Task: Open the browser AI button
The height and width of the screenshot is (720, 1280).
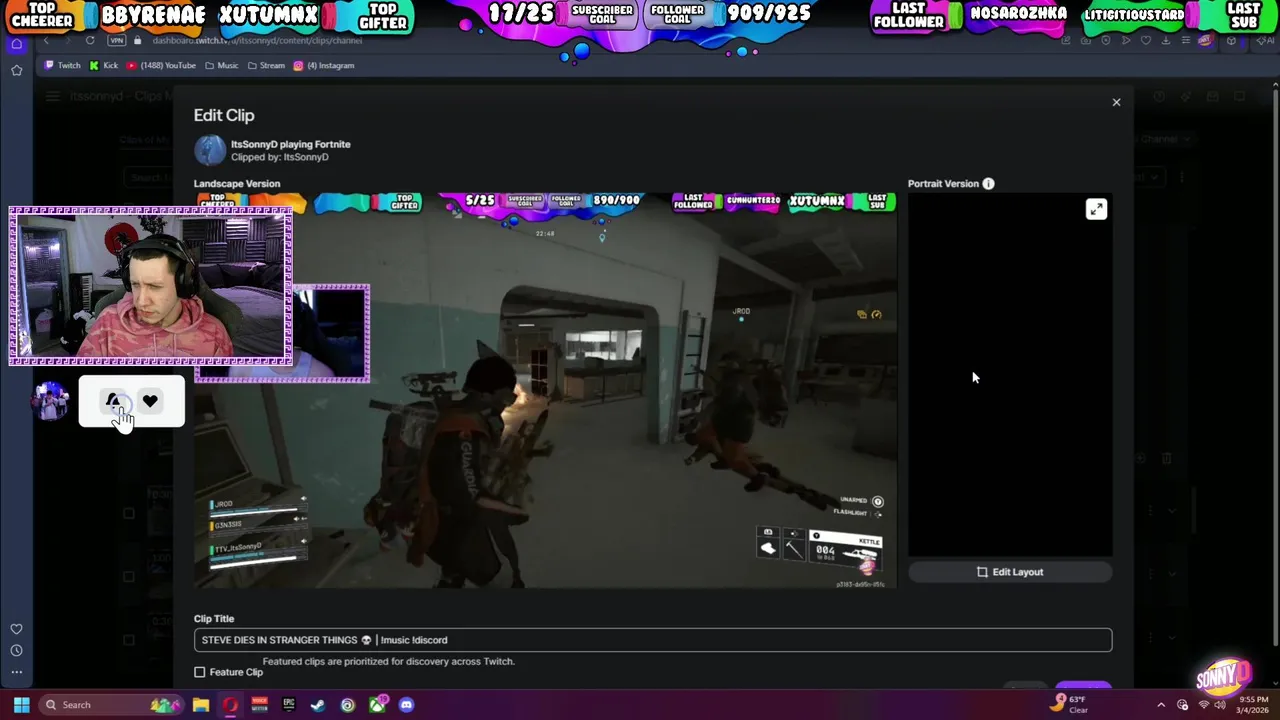Action: pyautogui.click(x=1265, y=41)
